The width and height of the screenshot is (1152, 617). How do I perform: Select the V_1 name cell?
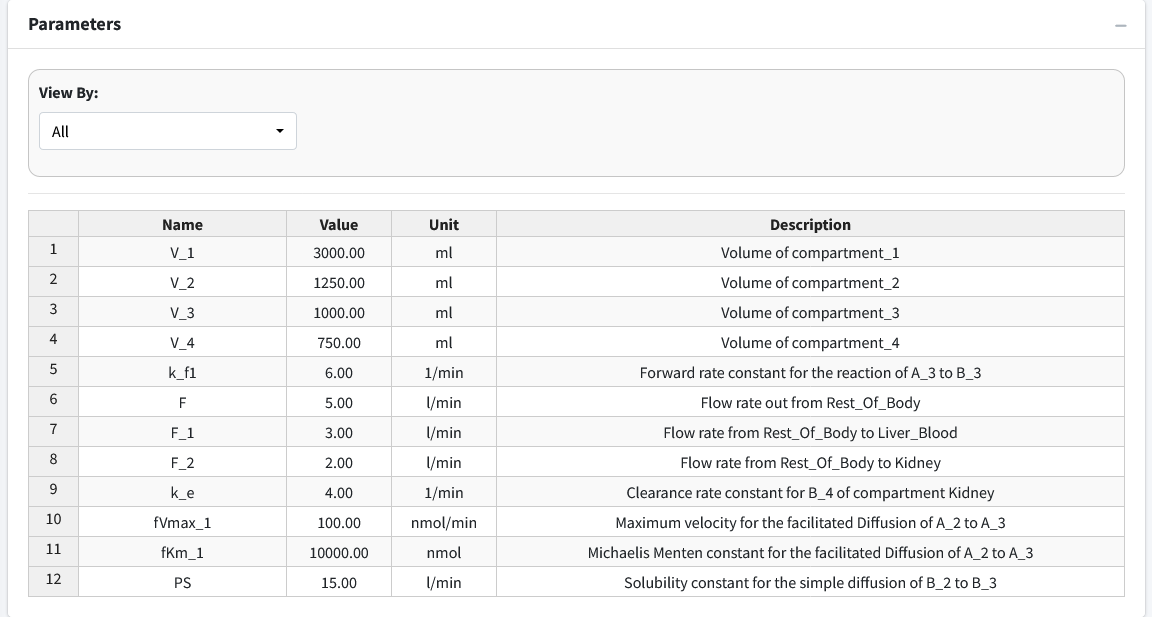pos(182,252)
